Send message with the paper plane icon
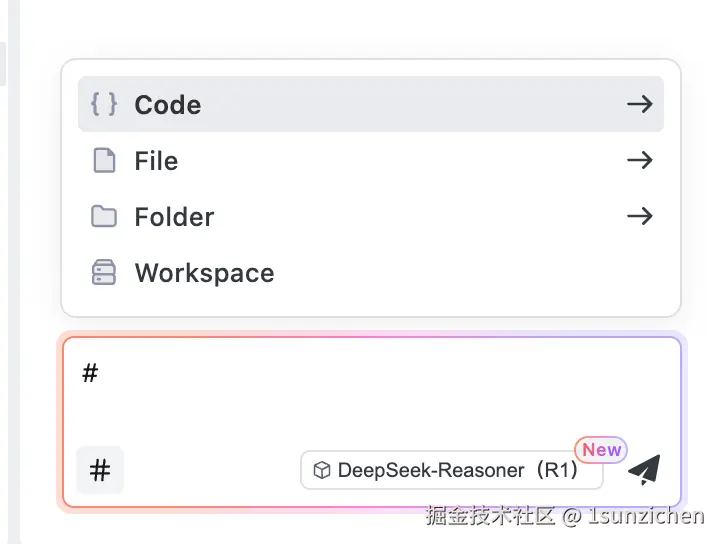The width and height of the screenshot is (722, 544). pos(644,470)
